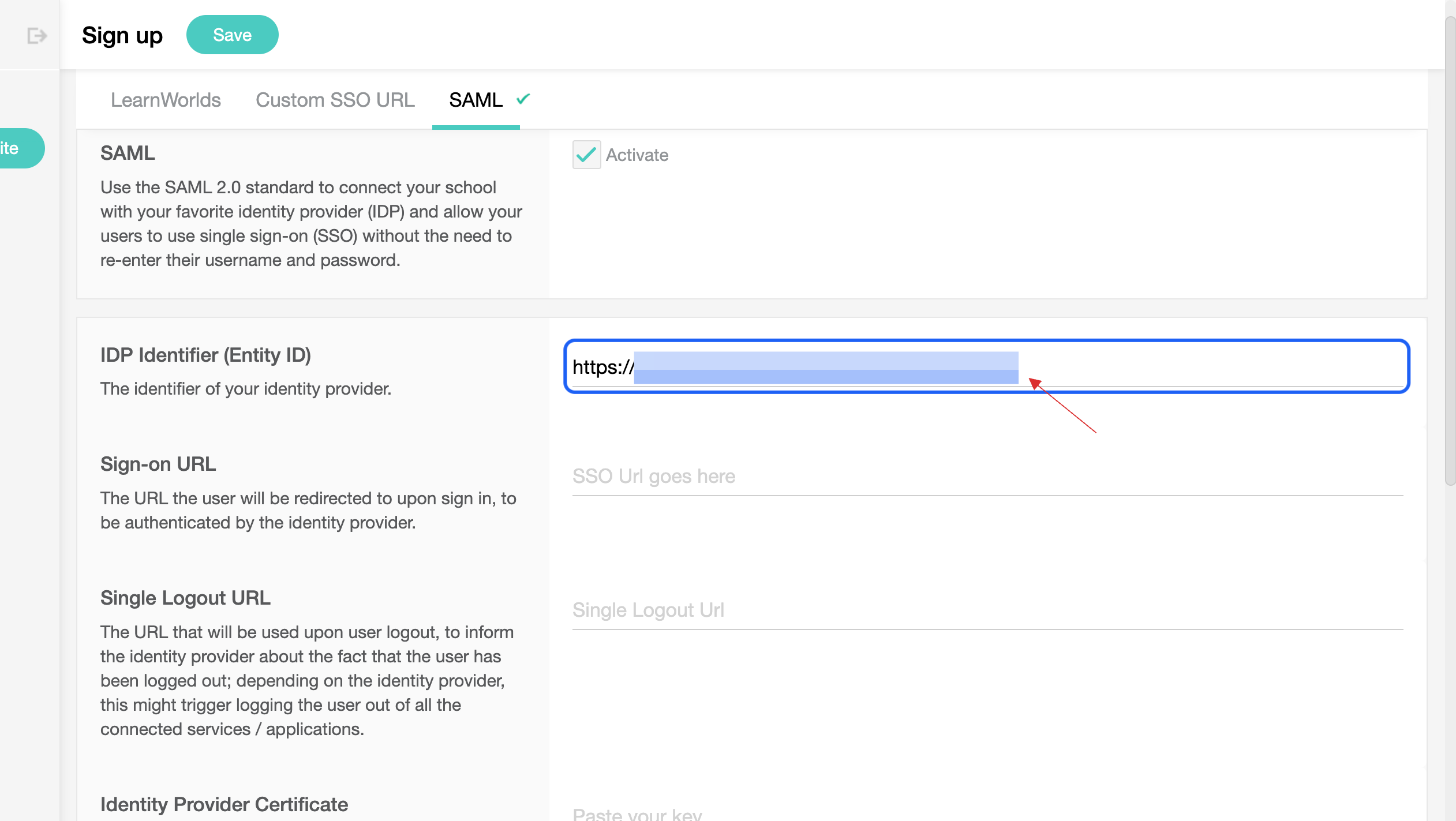1456x821 pixels.
Task: Click the 'SAML' section heading text
Action: click(x=128, y=153)
